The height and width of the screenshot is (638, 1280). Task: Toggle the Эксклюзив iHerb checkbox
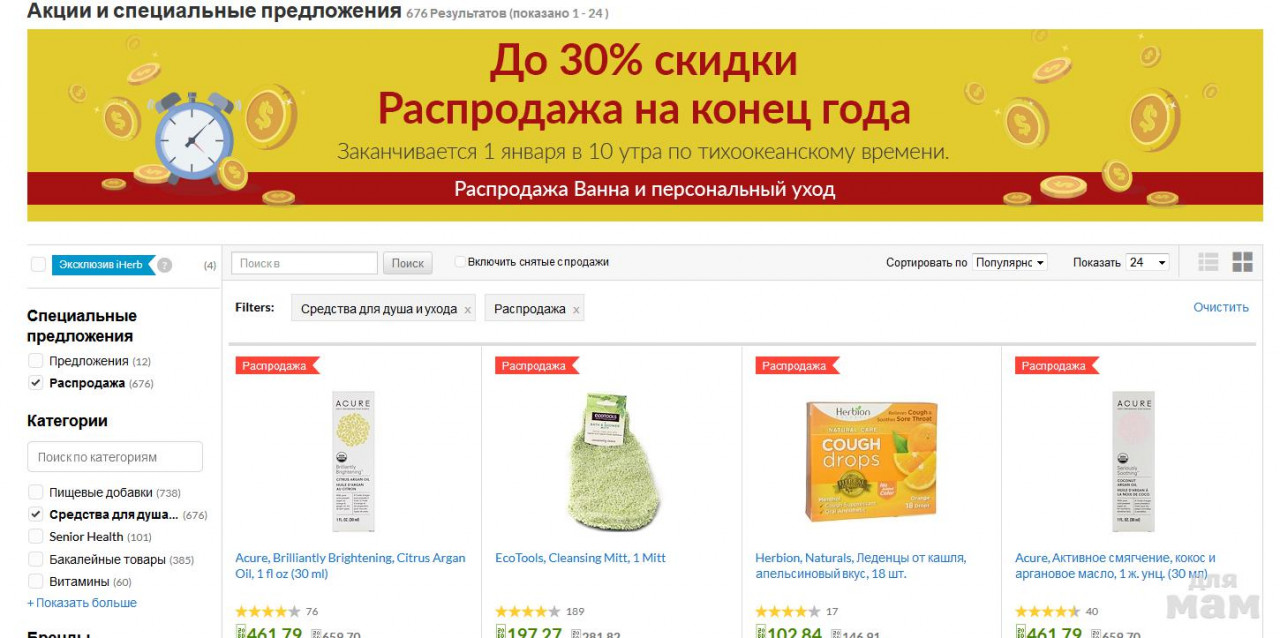tap(38, 265)
